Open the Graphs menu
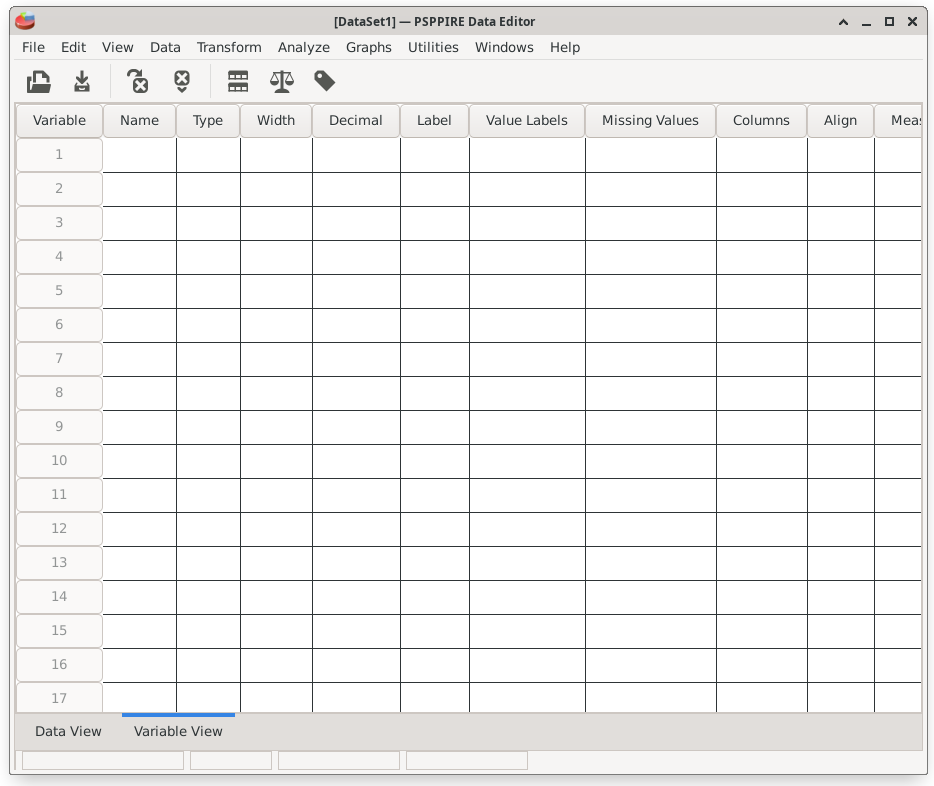934x786 pixels. click(x=369, y=47)
